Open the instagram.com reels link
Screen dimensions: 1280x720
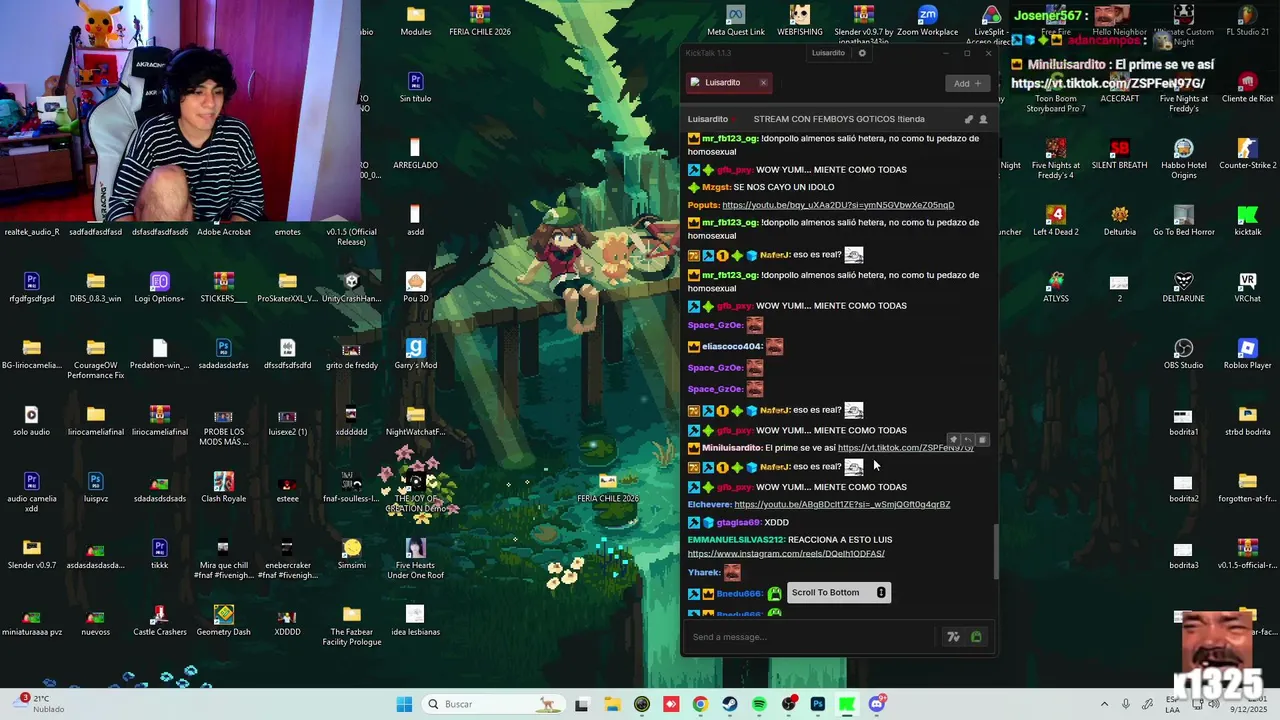[786, 554]
